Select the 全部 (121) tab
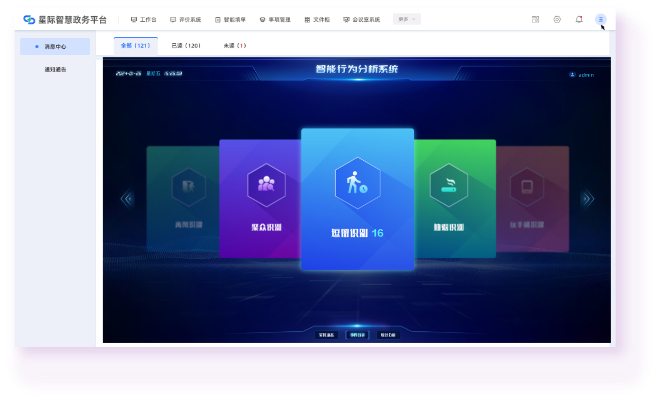The image size is (659, 401). [x=134, y=45]
